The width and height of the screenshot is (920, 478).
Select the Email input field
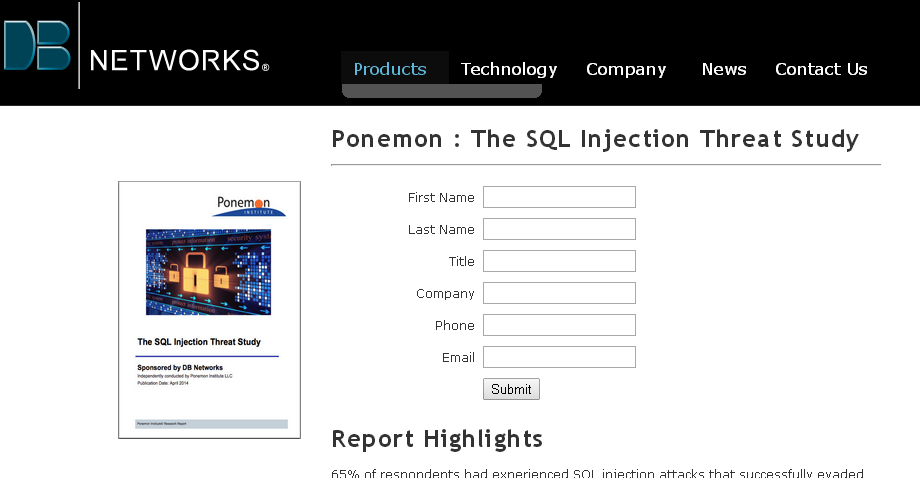point(559,357)
